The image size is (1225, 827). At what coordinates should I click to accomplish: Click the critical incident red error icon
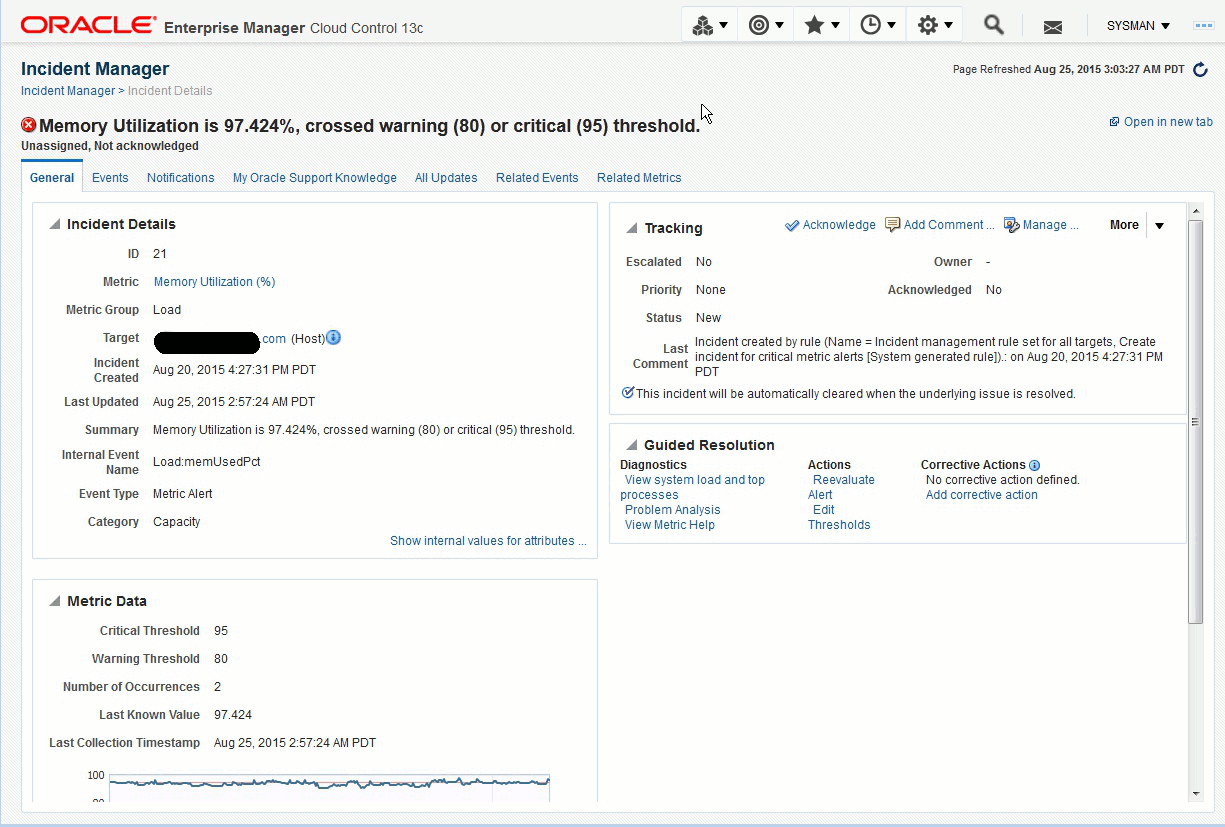28,125
